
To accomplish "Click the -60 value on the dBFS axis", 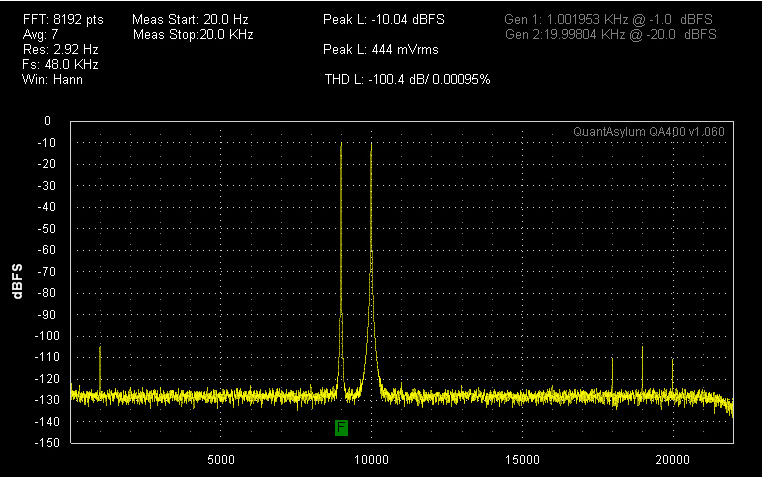I will pos(47,250).
